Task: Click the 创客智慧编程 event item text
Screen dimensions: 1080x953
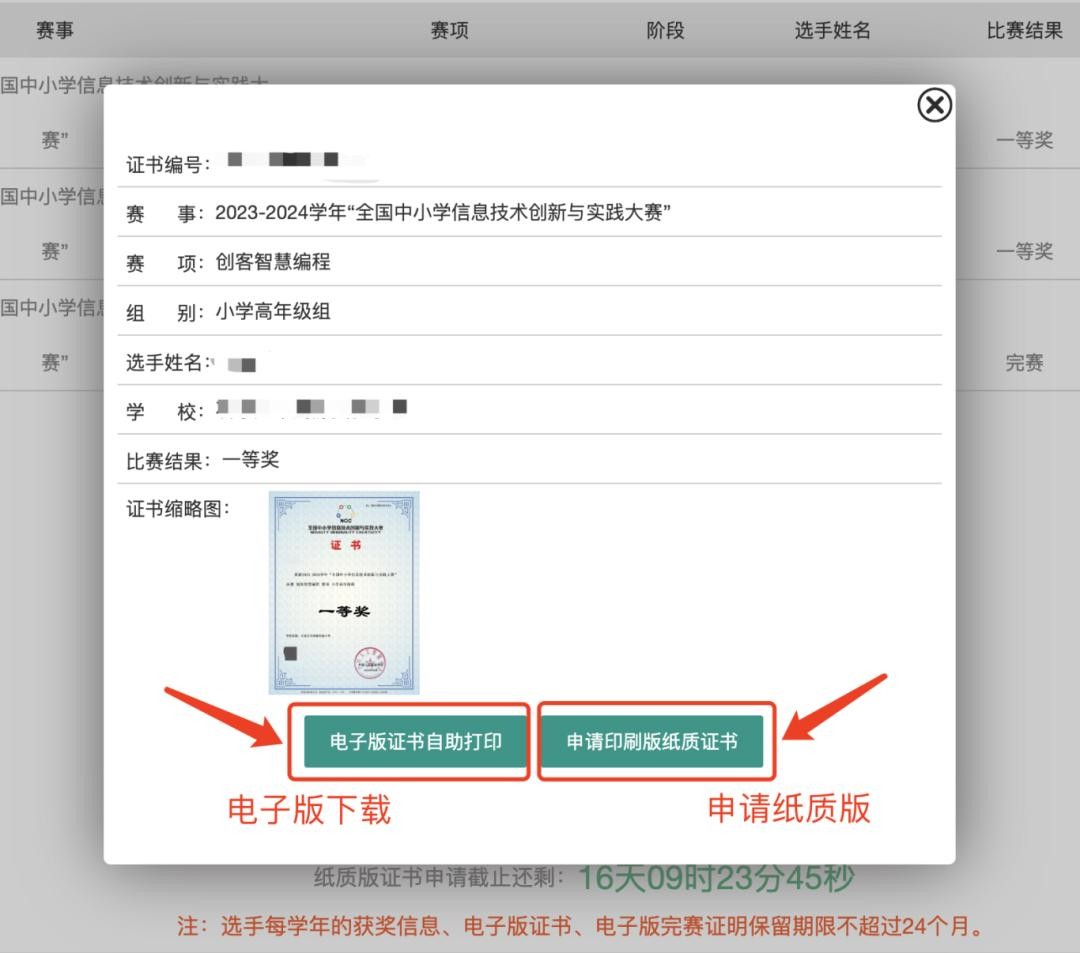Action: (273, 262)
